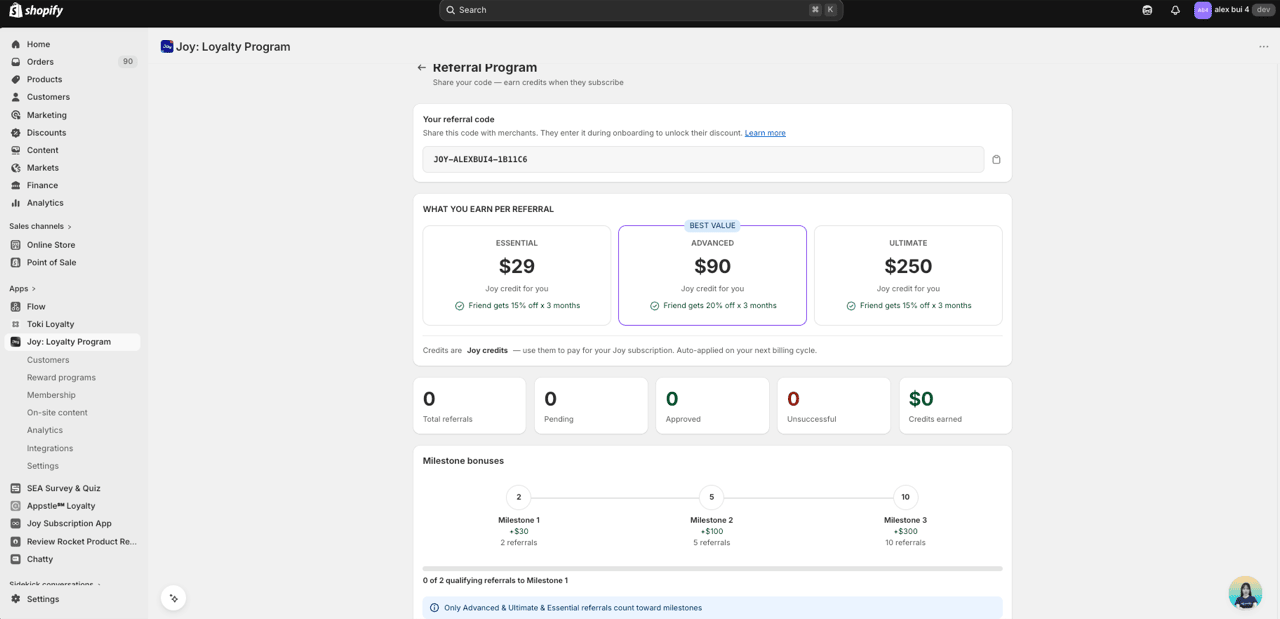Click the Home icon in sidebar

[16, 45]
